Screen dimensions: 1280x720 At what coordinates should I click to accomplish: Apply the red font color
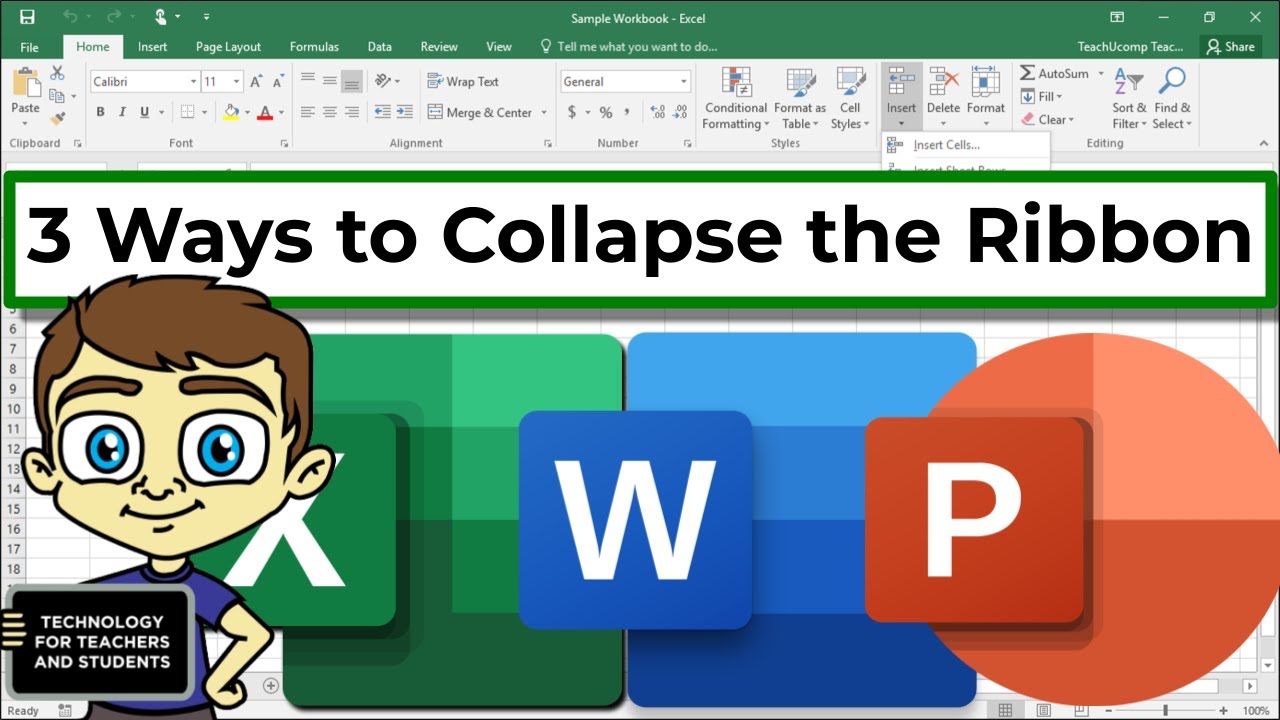click(x=265, y=113)
